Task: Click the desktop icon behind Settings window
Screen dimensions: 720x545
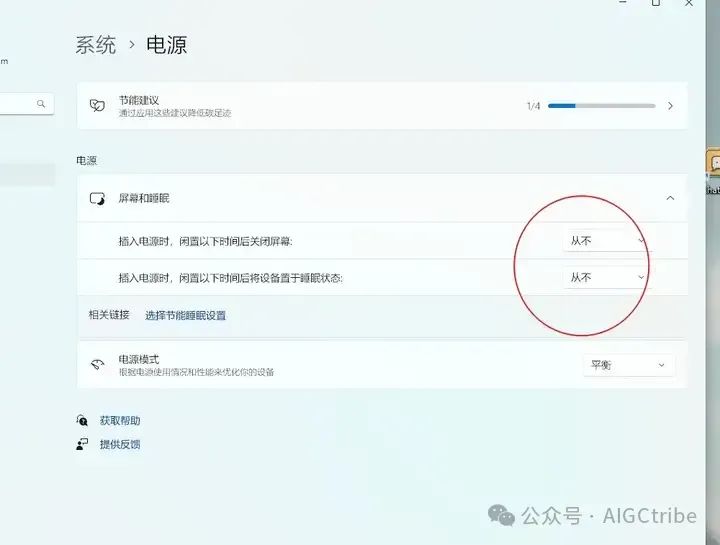Action: tap(714, 170)
